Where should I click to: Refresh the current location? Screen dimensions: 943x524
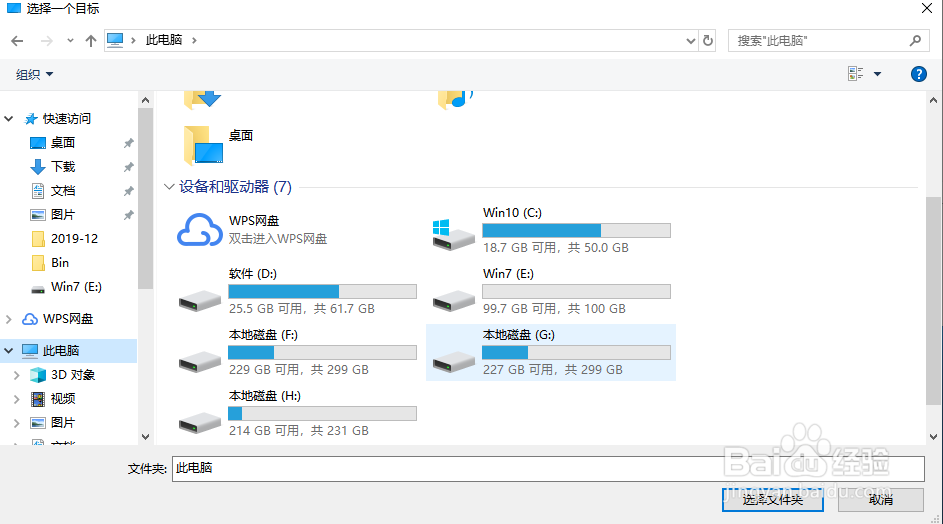tap(708, 40)
